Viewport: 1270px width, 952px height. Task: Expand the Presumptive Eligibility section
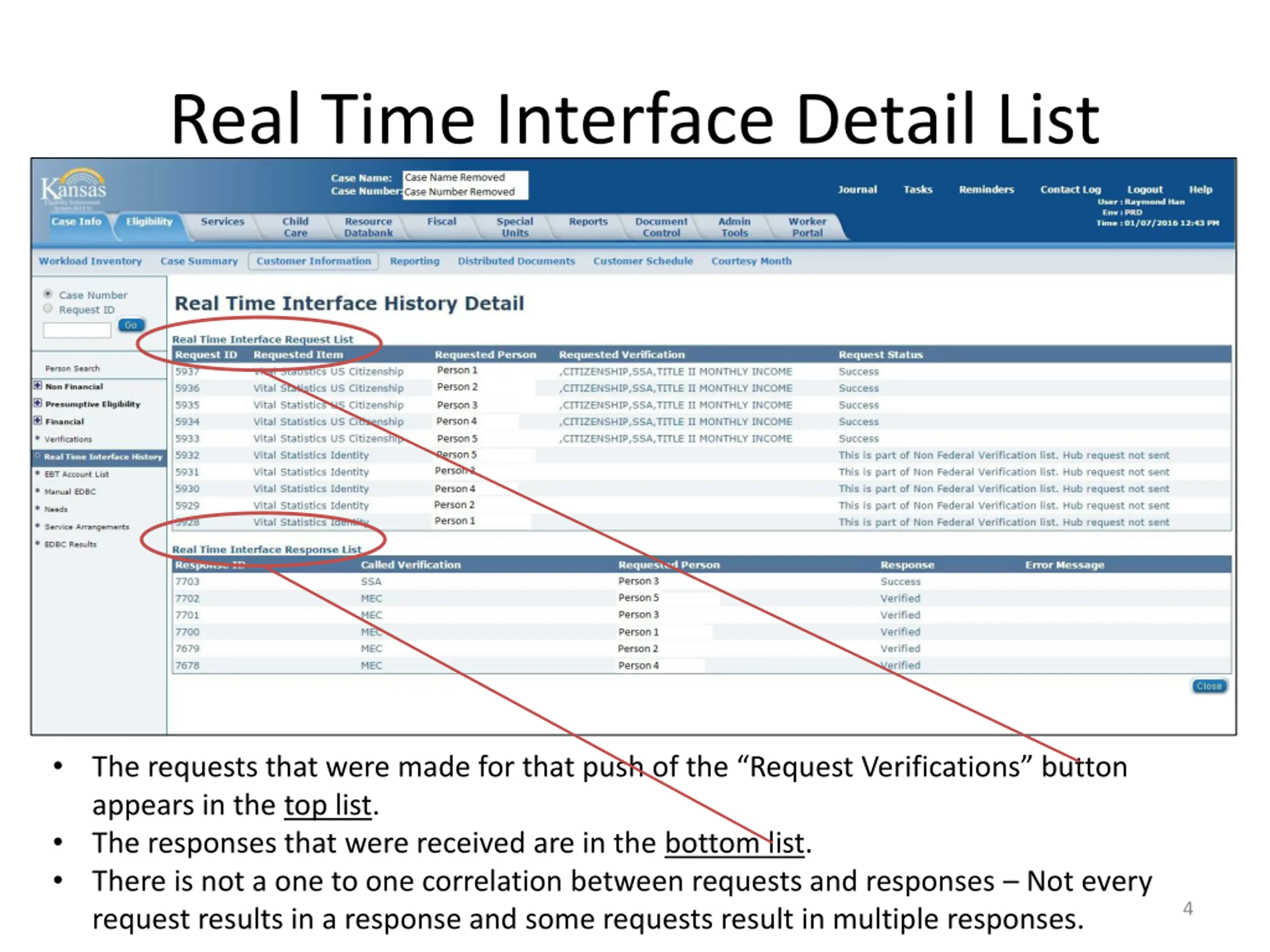click(38, 403)
